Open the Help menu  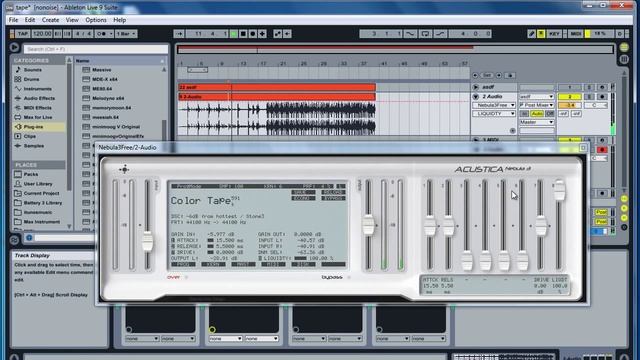[x=120, y=20]
